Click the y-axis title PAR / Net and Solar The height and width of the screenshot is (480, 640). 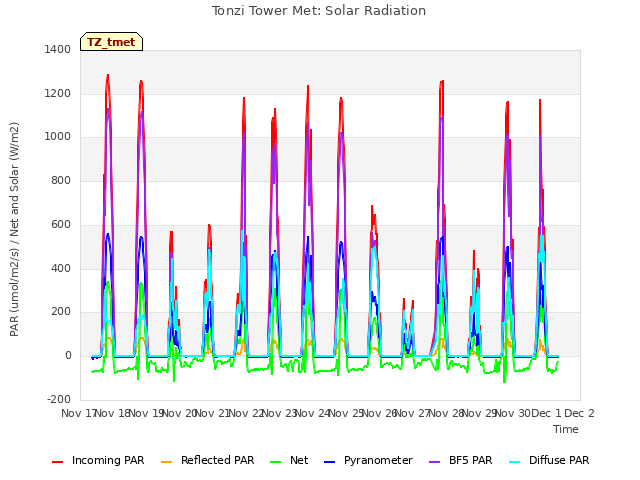pyautogui.click(x=14, y=229)
